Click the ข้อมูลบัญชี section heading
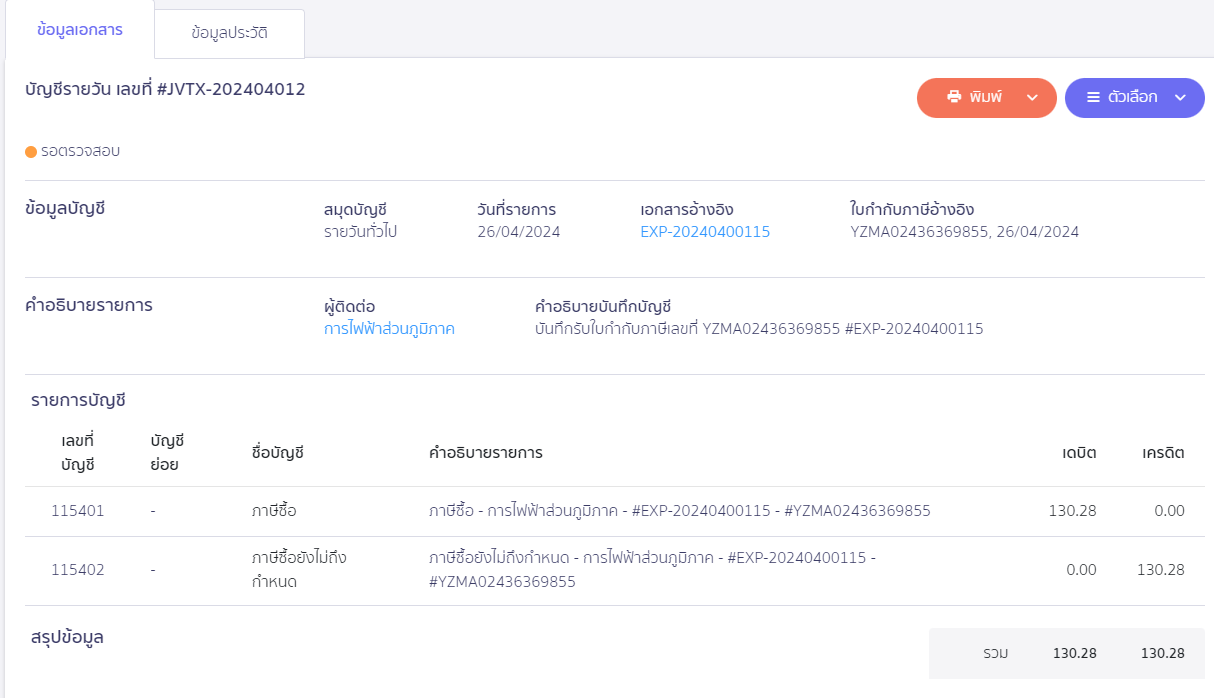This screenshot has height=698, width=1214. [x=65, y=209]
